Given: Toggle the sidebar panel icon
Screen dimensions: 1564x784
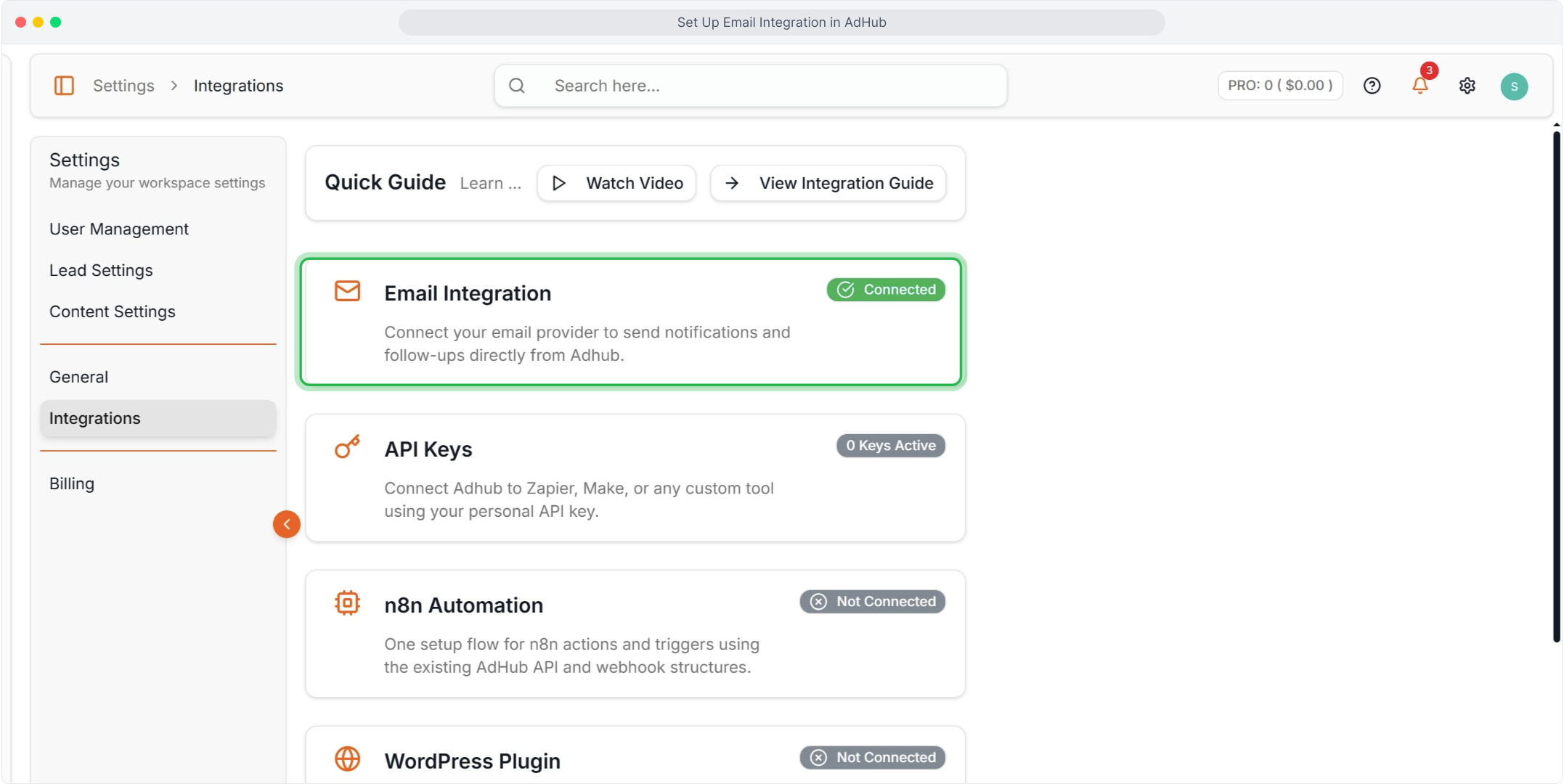Looking at the screenshot, I should coord(64,86).
